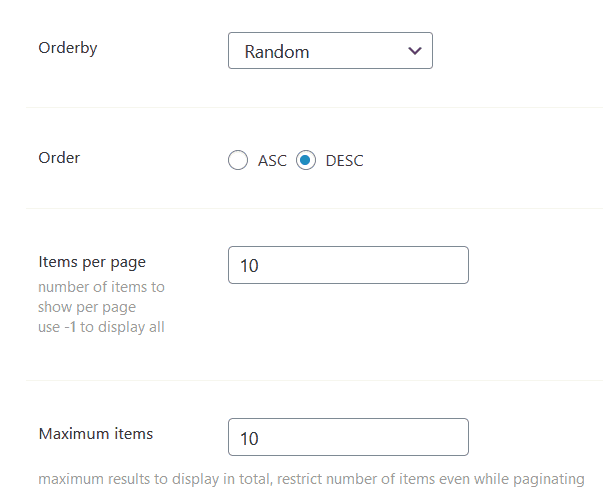Viewport: 603px width, 502px height.
Task: Select the ASC radio button
Action: [237, 160]
